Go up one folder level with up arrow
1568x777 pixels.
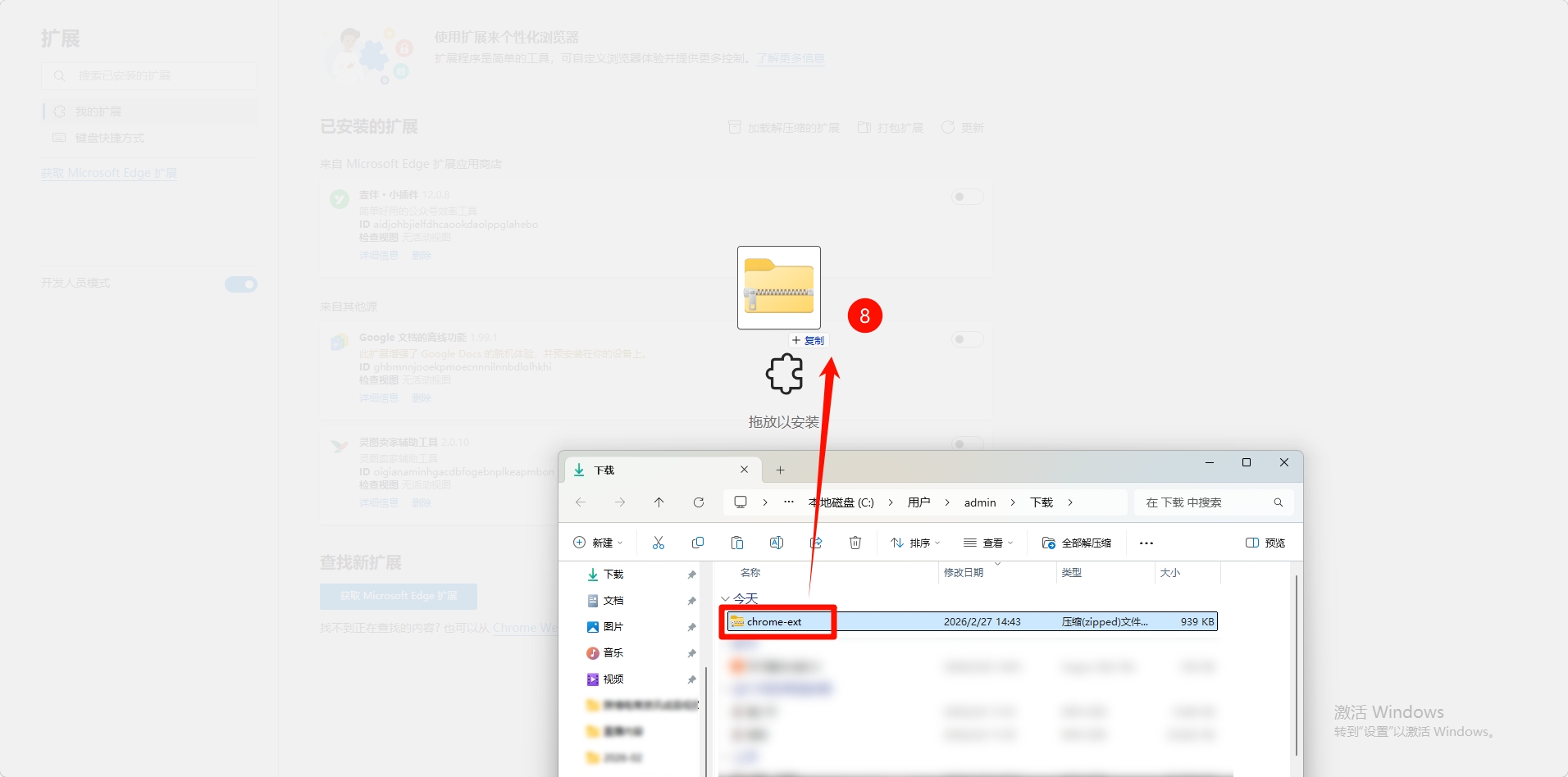click(659, 502)
